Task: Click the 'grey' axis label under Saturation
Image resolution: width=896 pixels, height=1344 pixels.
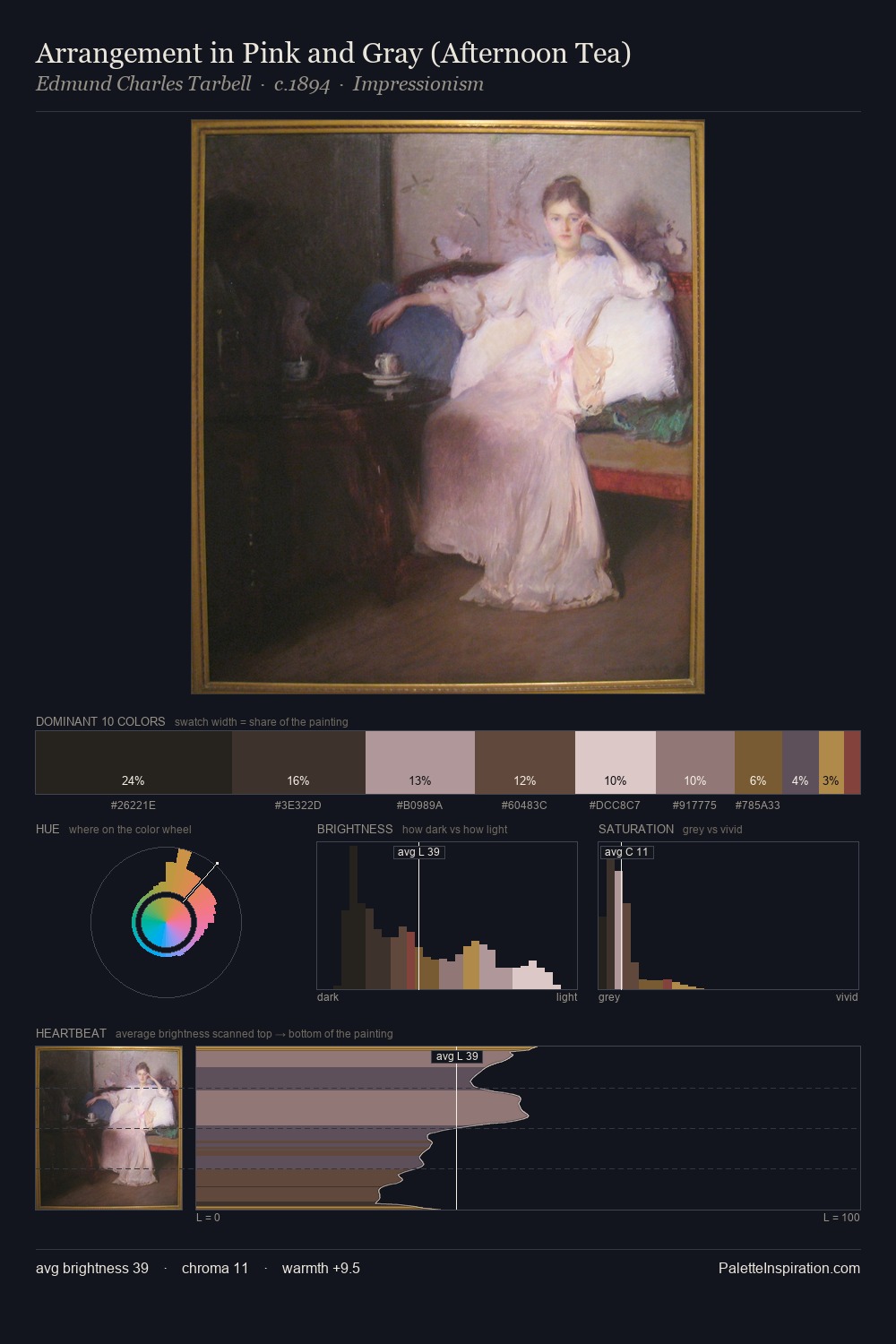Action: [609, 996]
